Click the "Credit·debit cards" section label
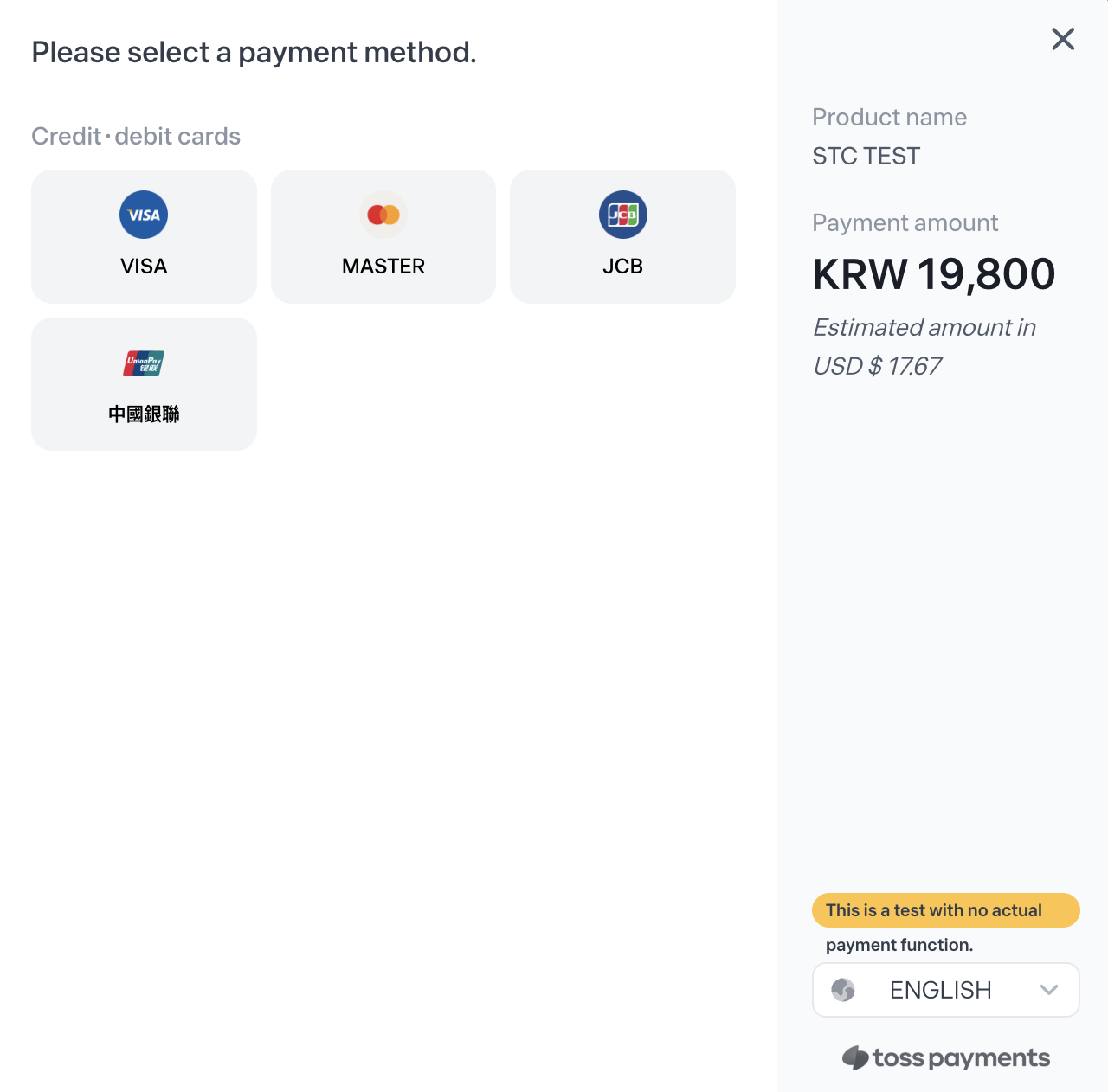This screenshot has height=1092, width=1108. [x=136, y=137]
